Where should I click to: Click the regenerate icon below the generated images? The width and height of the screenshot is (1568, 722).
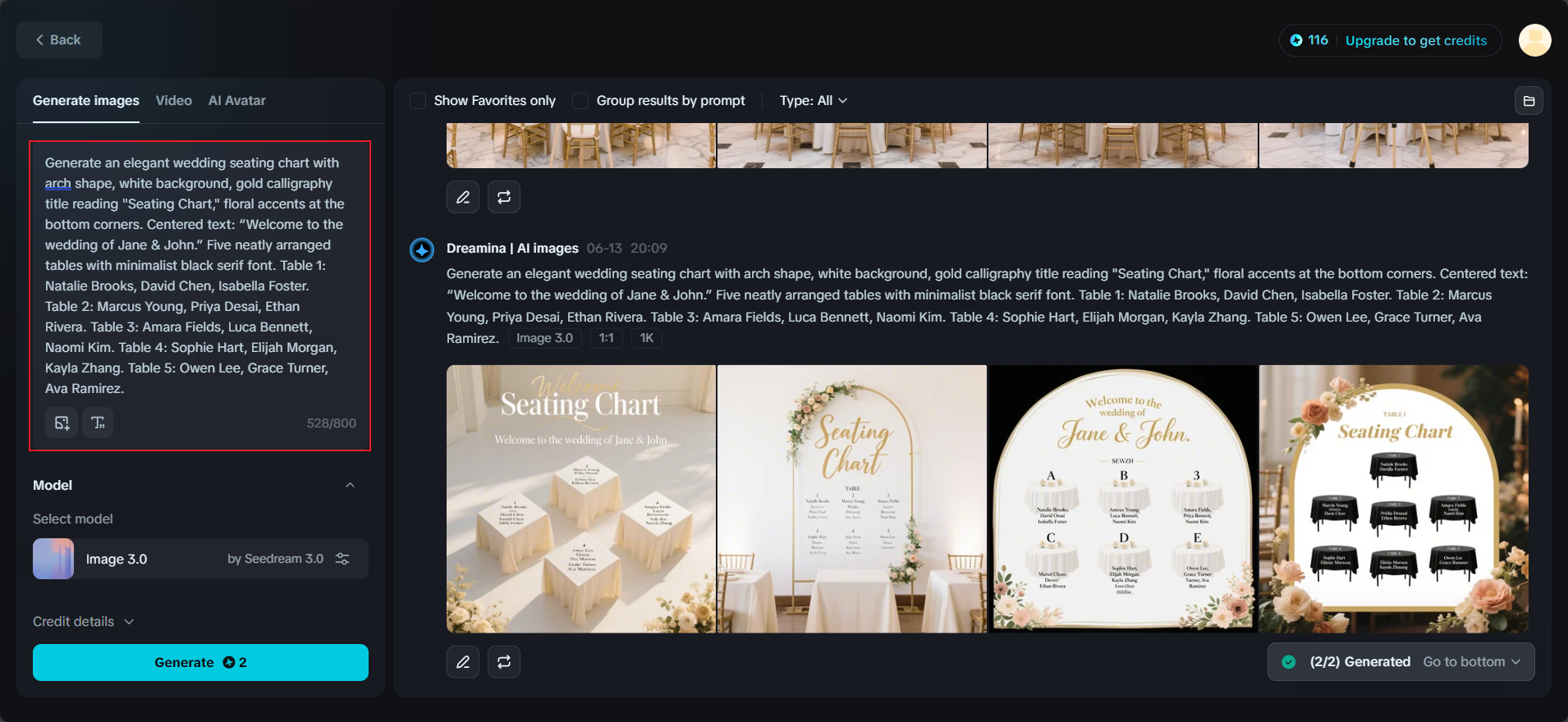coord(504,661)
